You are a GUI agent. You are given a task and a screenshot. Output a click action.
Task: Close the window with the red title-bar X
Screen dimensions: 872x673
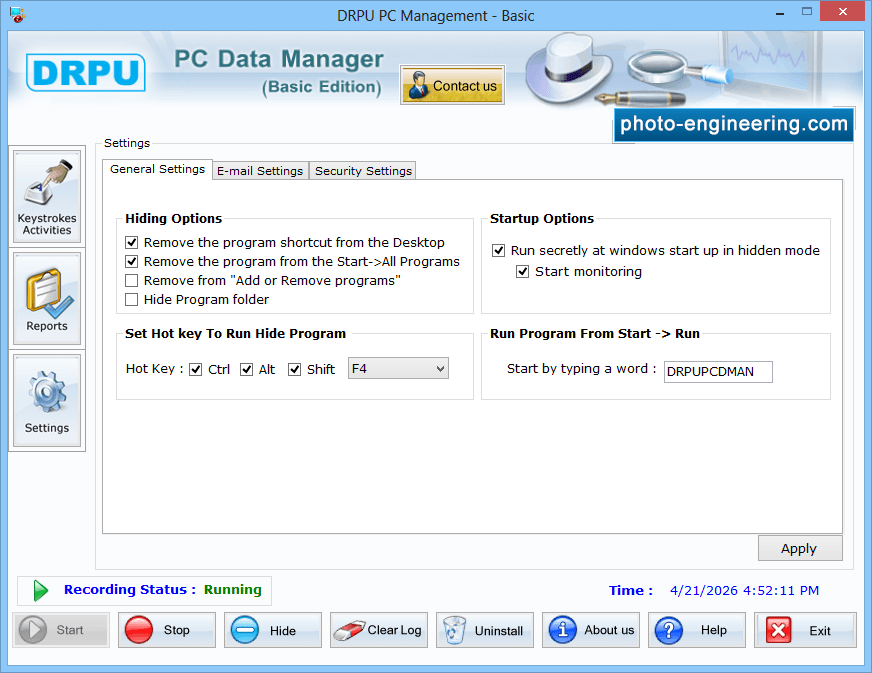pyautogui.click(x=843, y=11)
